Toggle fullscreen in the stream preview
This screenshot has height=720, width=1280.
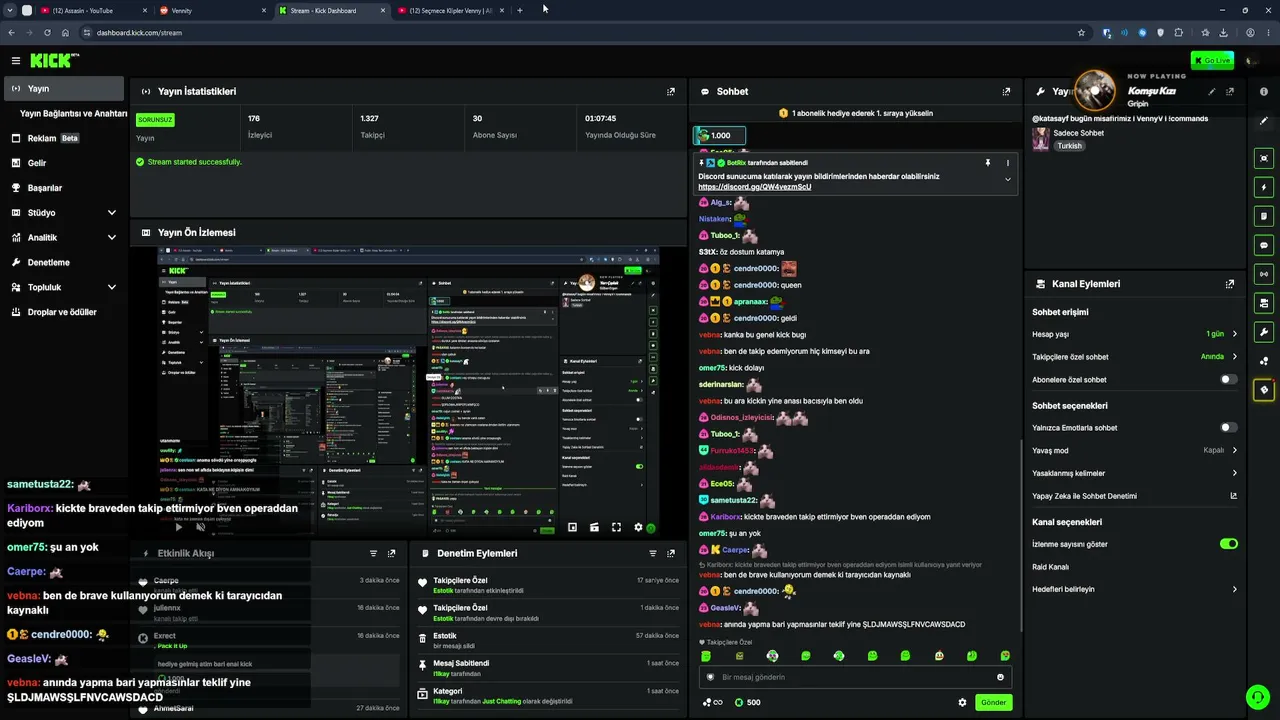tap(616, 527)
